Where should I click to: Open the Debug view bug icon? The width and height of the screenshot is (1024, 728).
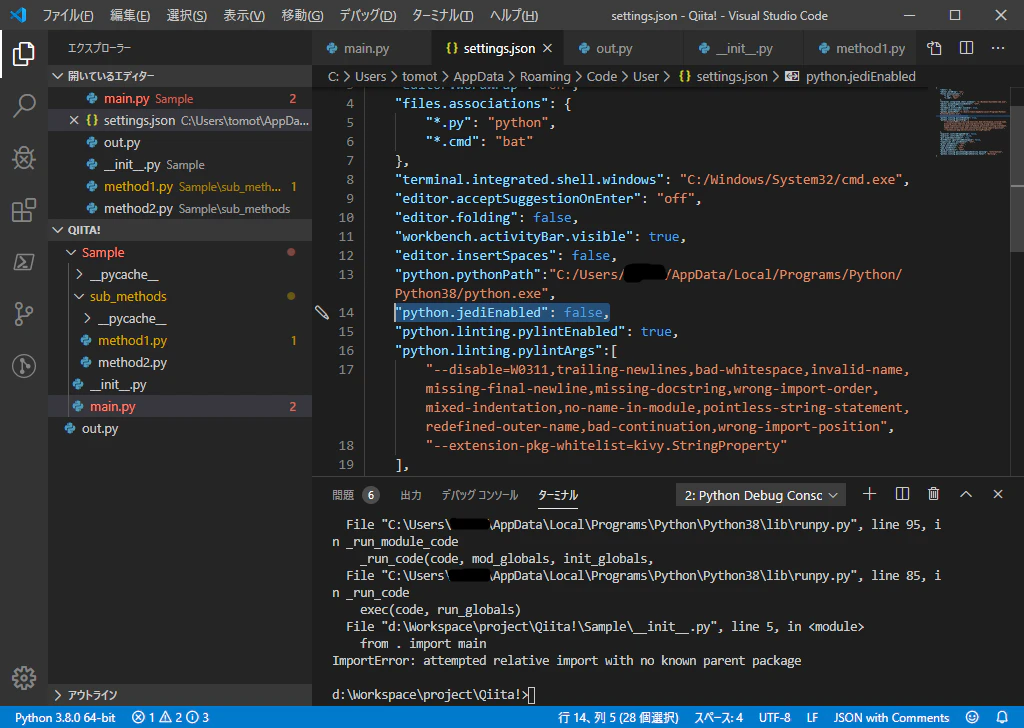coord(24,157)
